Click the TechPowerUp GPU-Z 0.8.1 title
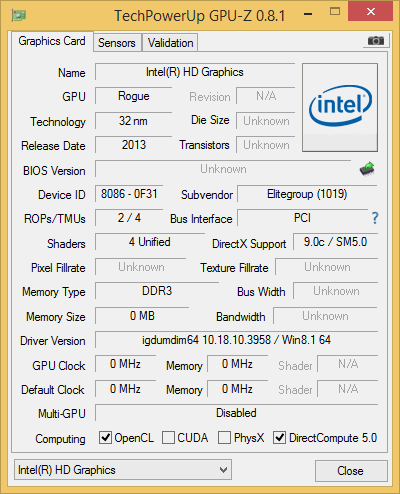Viewport: 400px width, 494px height. [x=200, y=15]
